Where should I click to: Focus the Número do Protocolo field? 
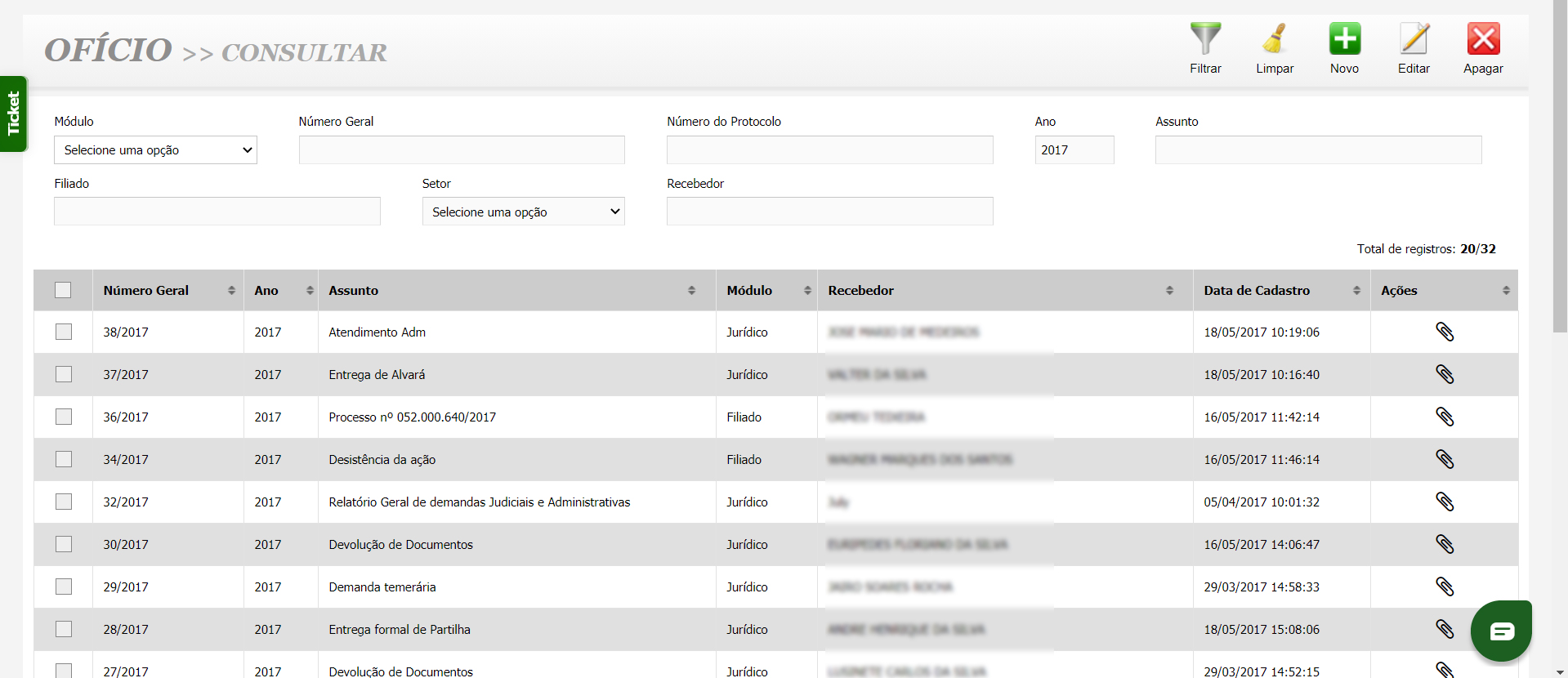829,150
